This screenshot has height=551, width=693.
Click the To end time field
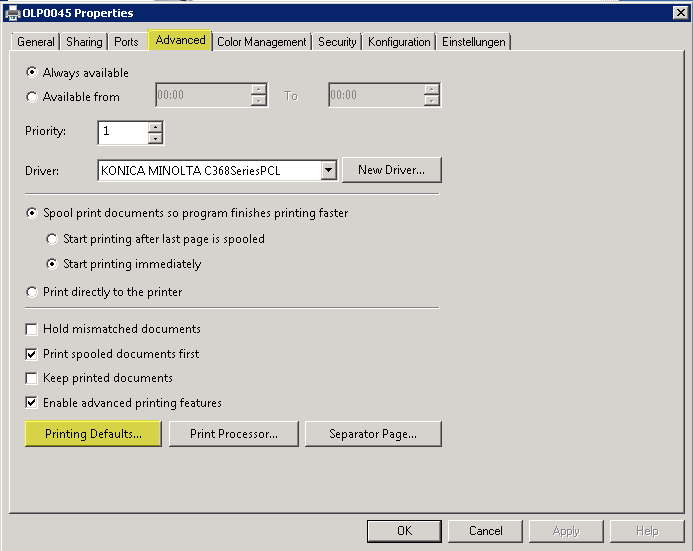tap(377, 95)
